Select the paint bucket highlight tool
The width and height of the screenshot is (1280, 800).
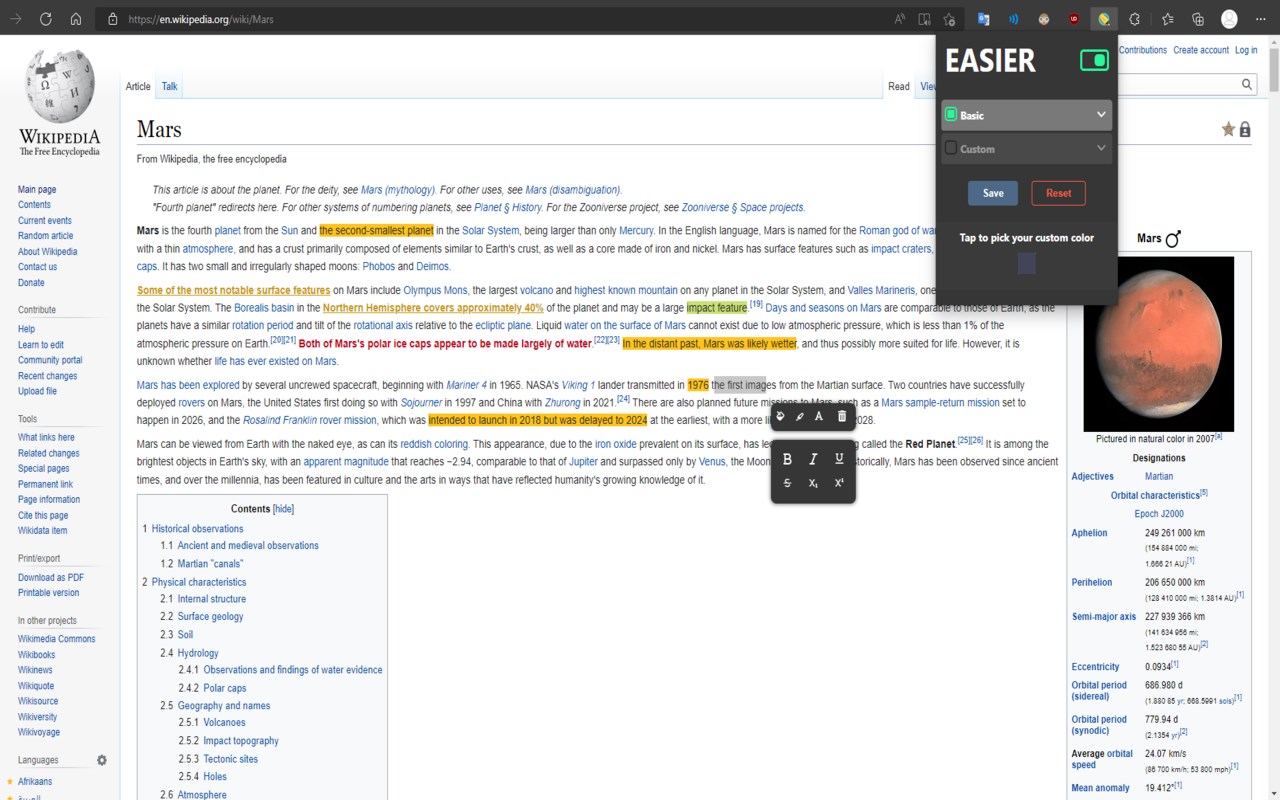(x=781, y=416)
